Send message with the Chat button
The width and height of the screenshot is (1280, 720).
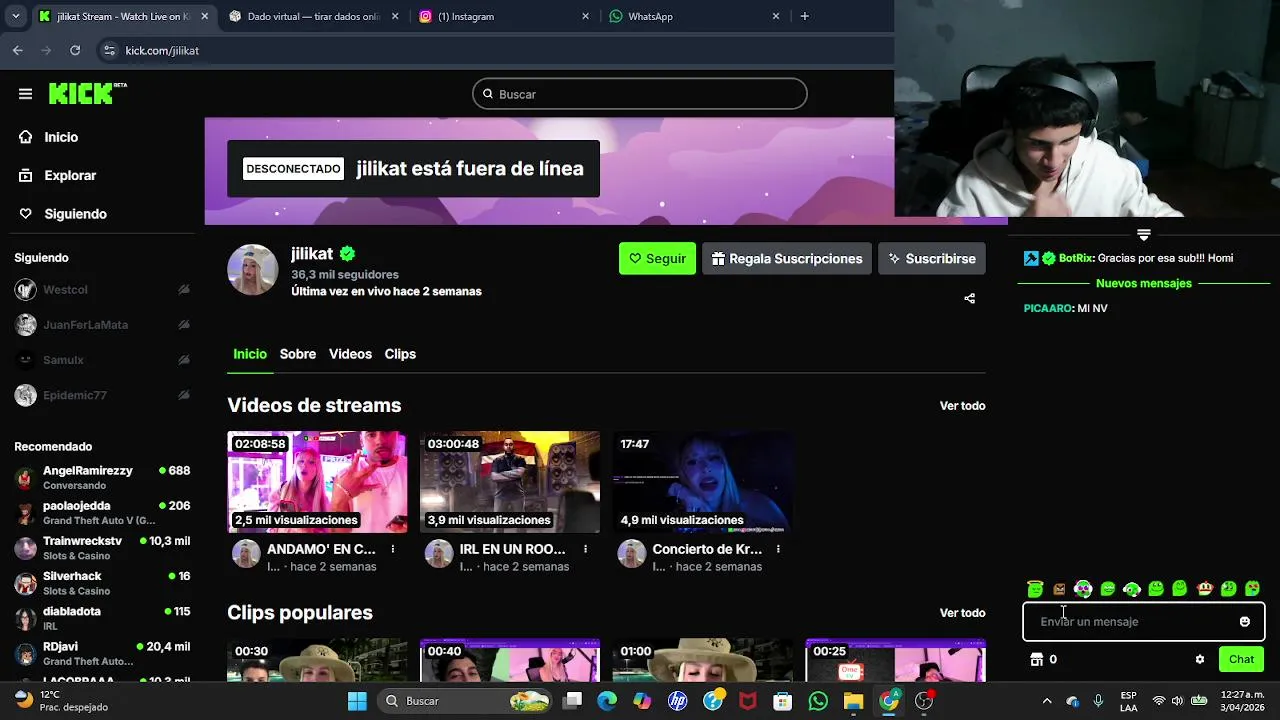click(1241, 659)
